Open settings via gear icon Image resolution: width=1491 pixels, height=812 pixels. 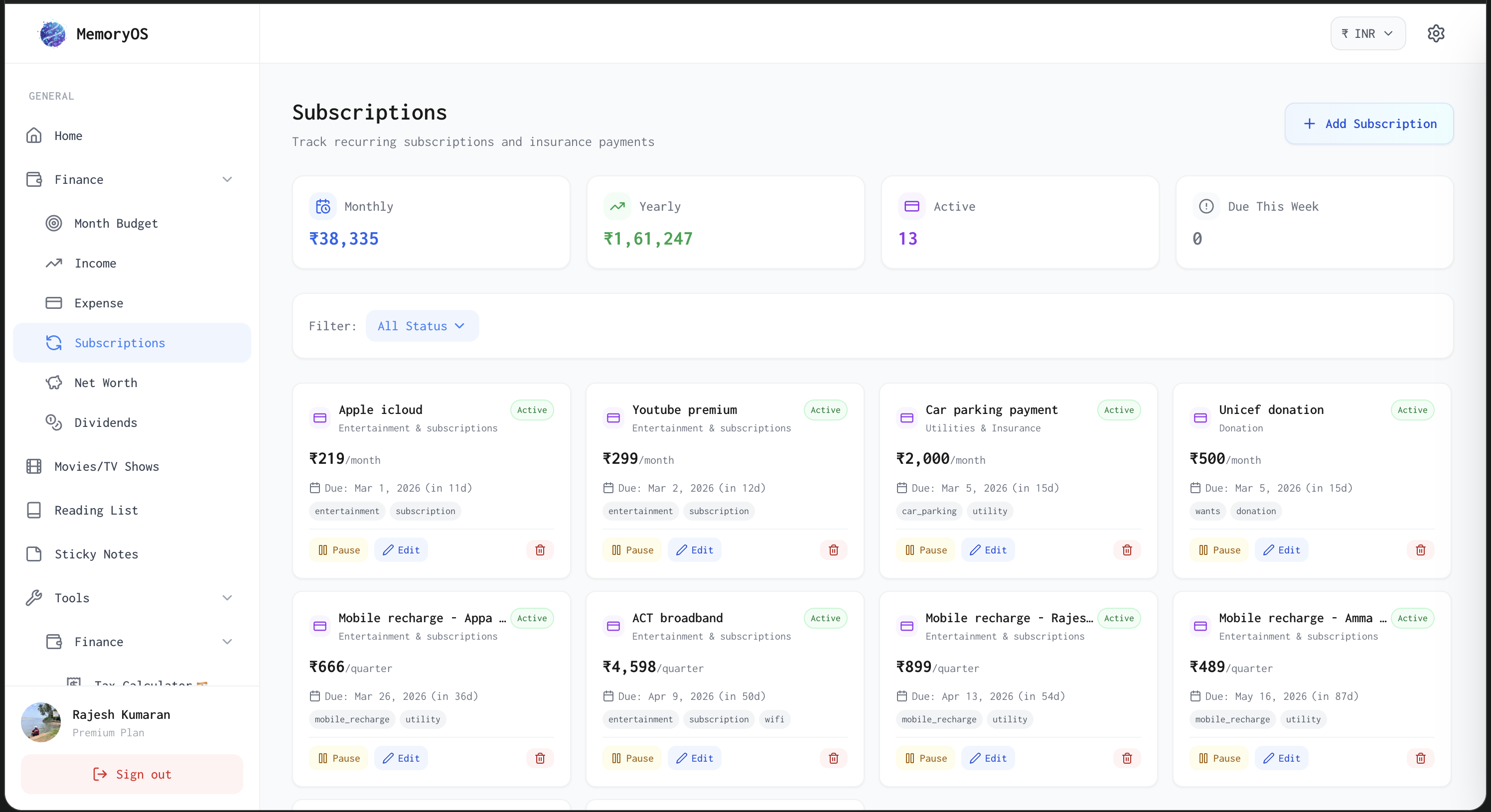[x=1435, y=33]
